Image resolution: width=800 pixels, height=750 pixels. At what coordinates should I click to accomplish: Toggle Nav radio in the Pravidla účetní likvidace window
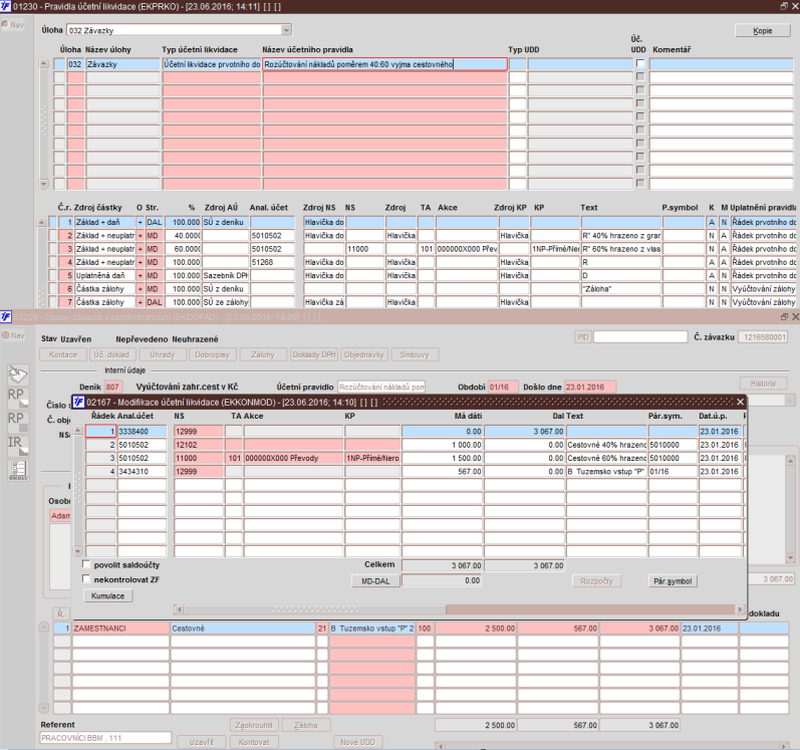click(x=5, y=24)
